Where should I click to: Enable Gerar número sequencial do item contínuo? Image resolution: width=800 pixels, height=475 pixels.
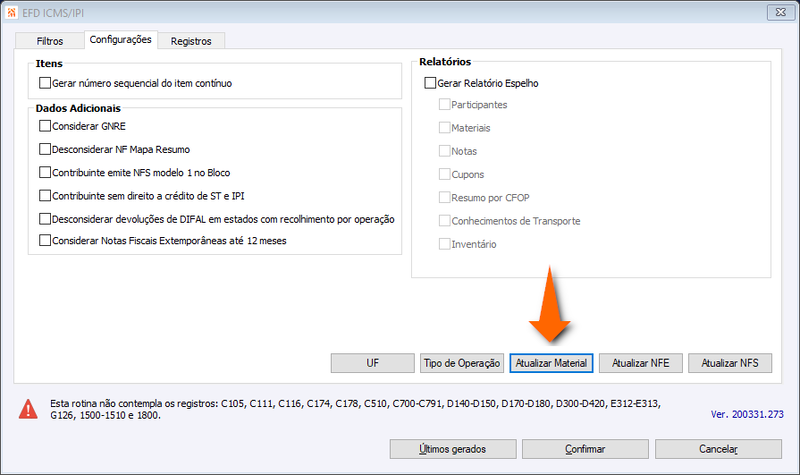(x=45, y=83)
